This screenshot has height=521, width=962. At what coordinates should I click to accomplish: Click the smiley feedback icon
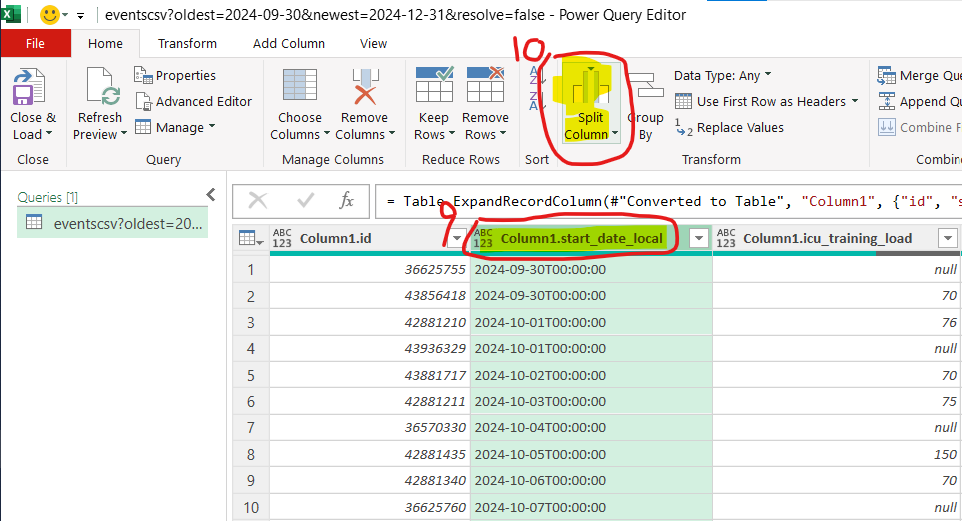tap(49, 15)
